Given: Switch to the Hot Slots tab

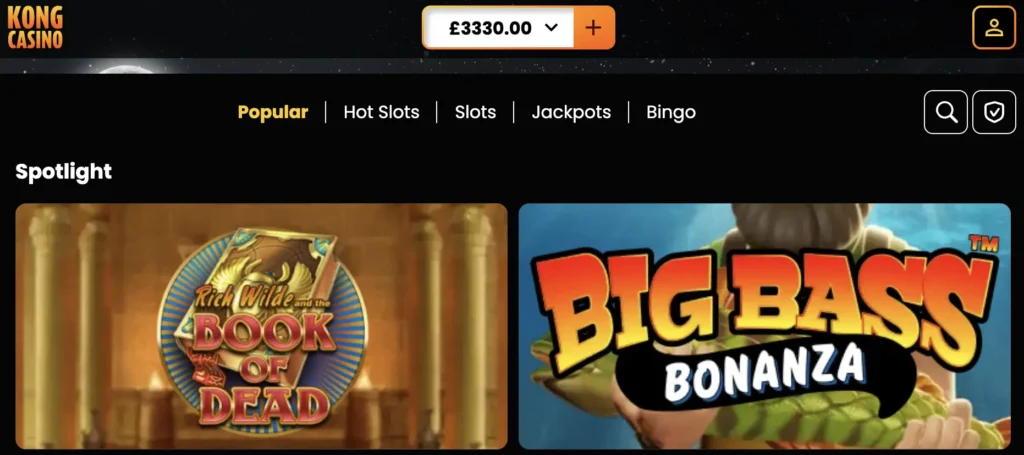Looking at the screenshot, I should 381,112.
